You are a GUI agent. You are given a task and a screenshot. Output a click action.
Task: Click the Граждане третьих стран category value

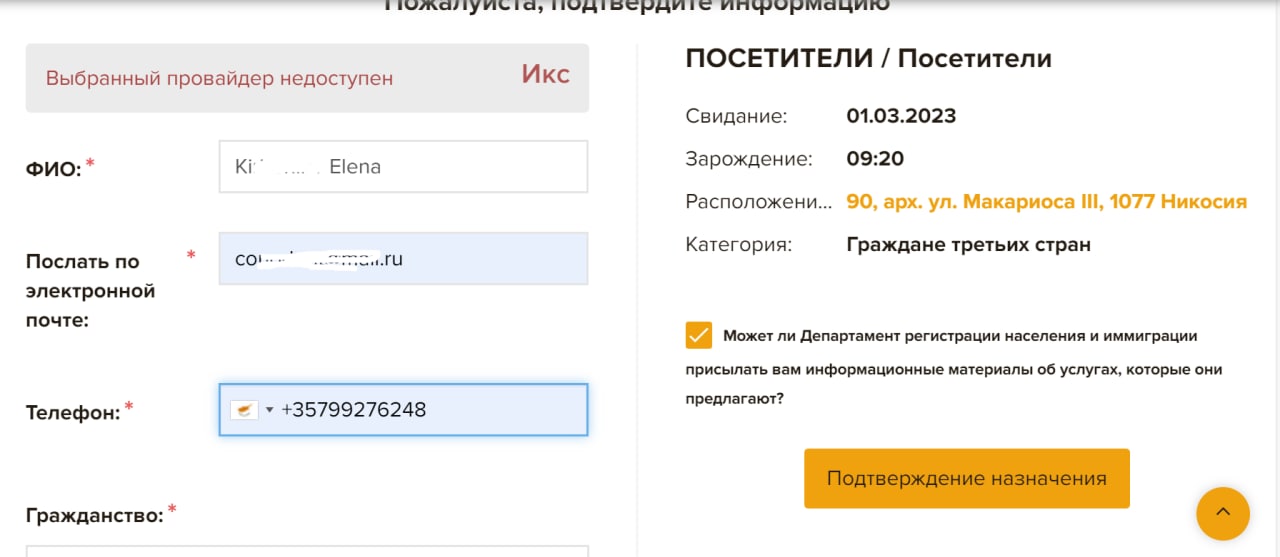967,244
